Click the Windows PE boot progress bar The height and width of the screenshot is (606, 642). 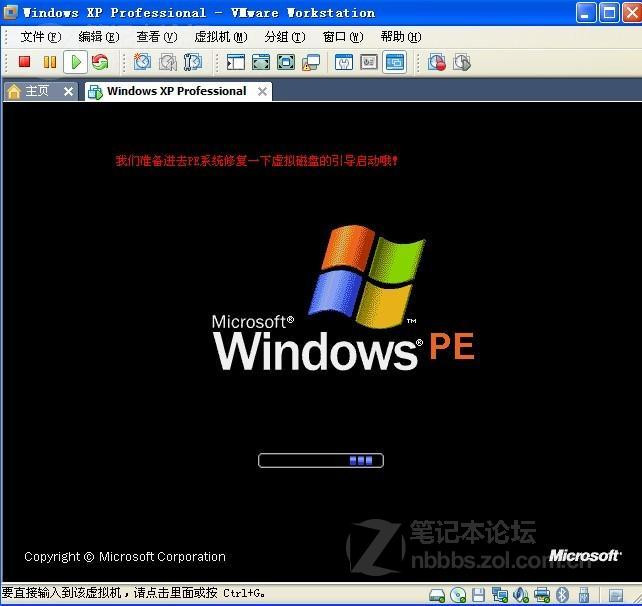(320, 460)
